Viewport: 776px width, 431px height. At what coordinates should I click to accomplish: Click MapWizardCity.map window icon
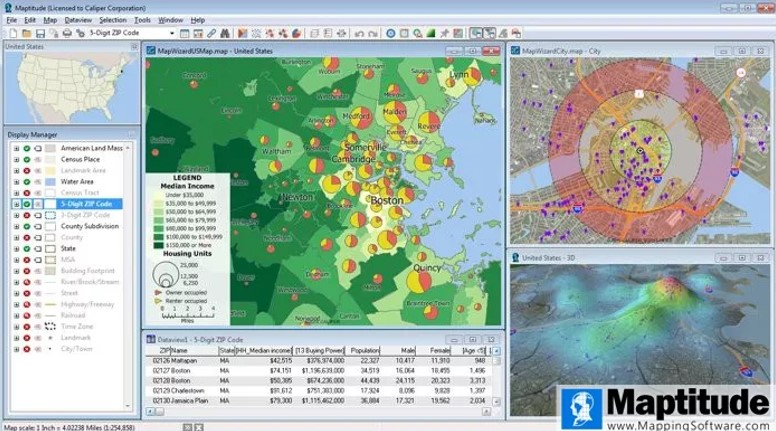tap(515, 51)
